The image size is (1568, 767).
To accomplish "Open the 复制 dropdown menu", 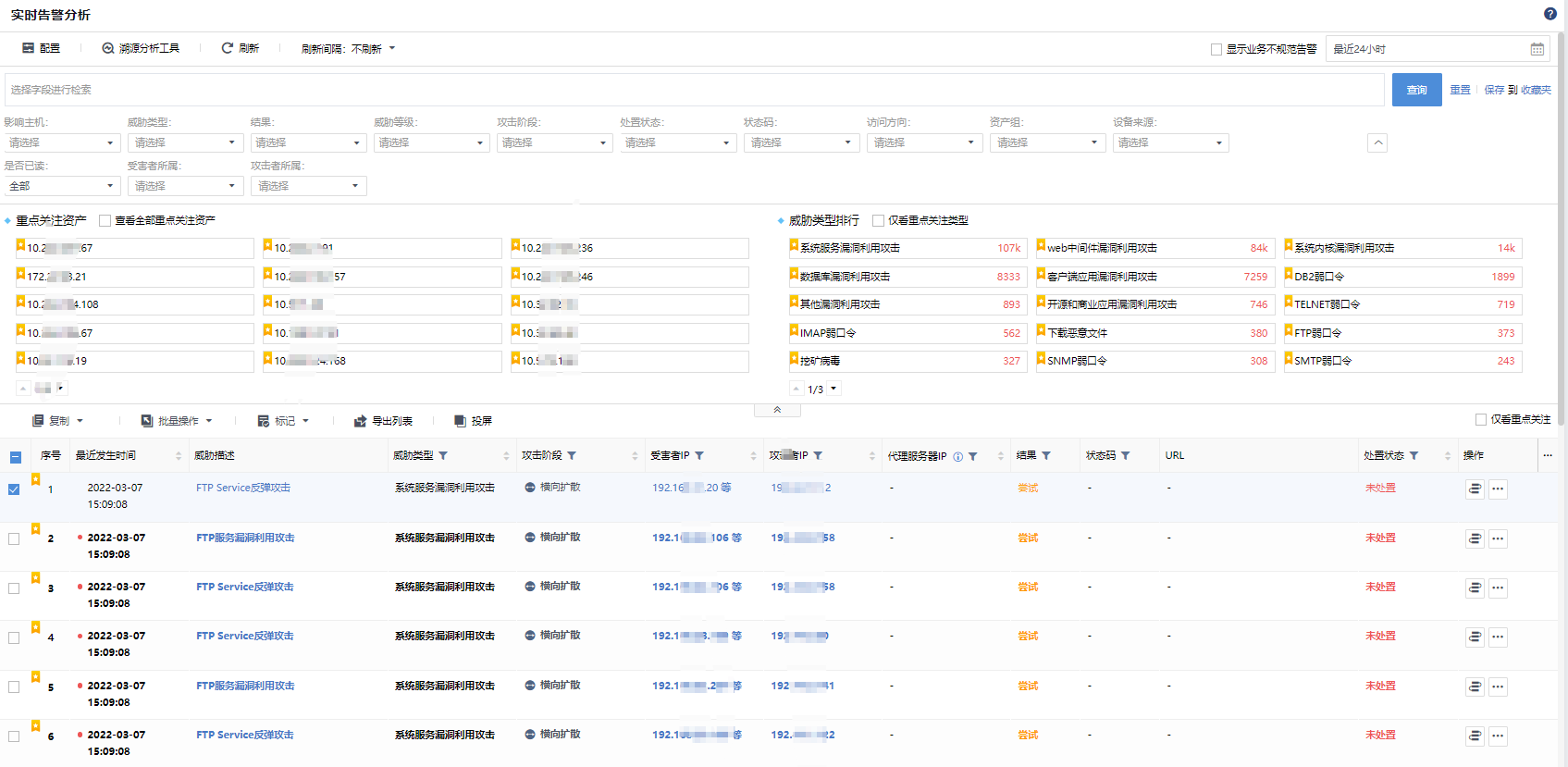I will 58,421.
